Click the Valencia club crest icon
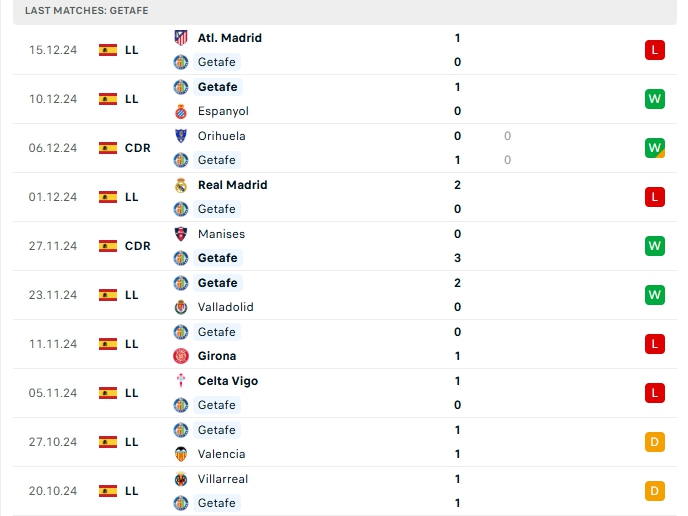The height and width of the screenshot is (516, 688). point(181,454)
